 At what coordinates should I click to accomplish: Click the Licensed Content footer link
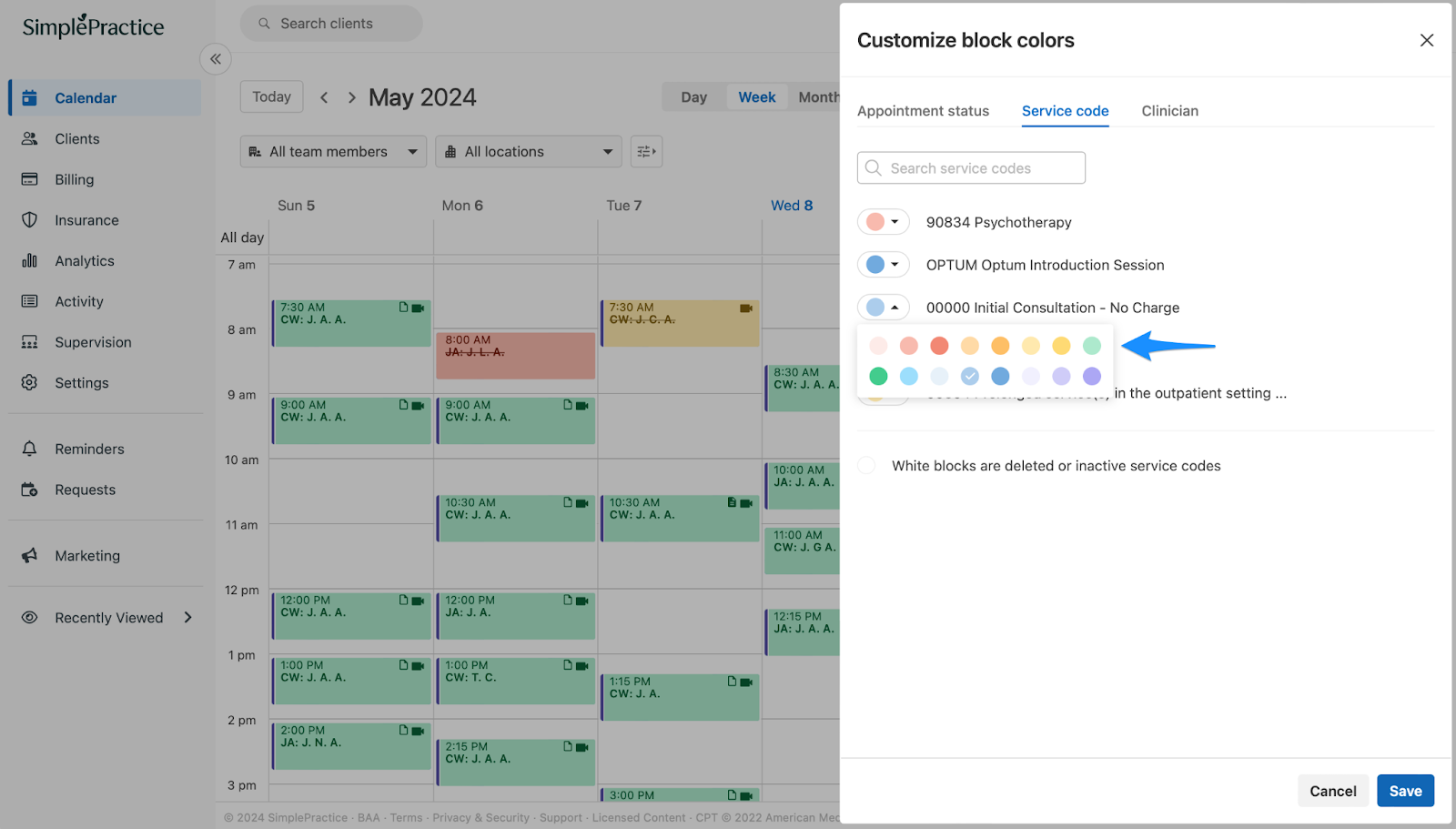point(639,817)
